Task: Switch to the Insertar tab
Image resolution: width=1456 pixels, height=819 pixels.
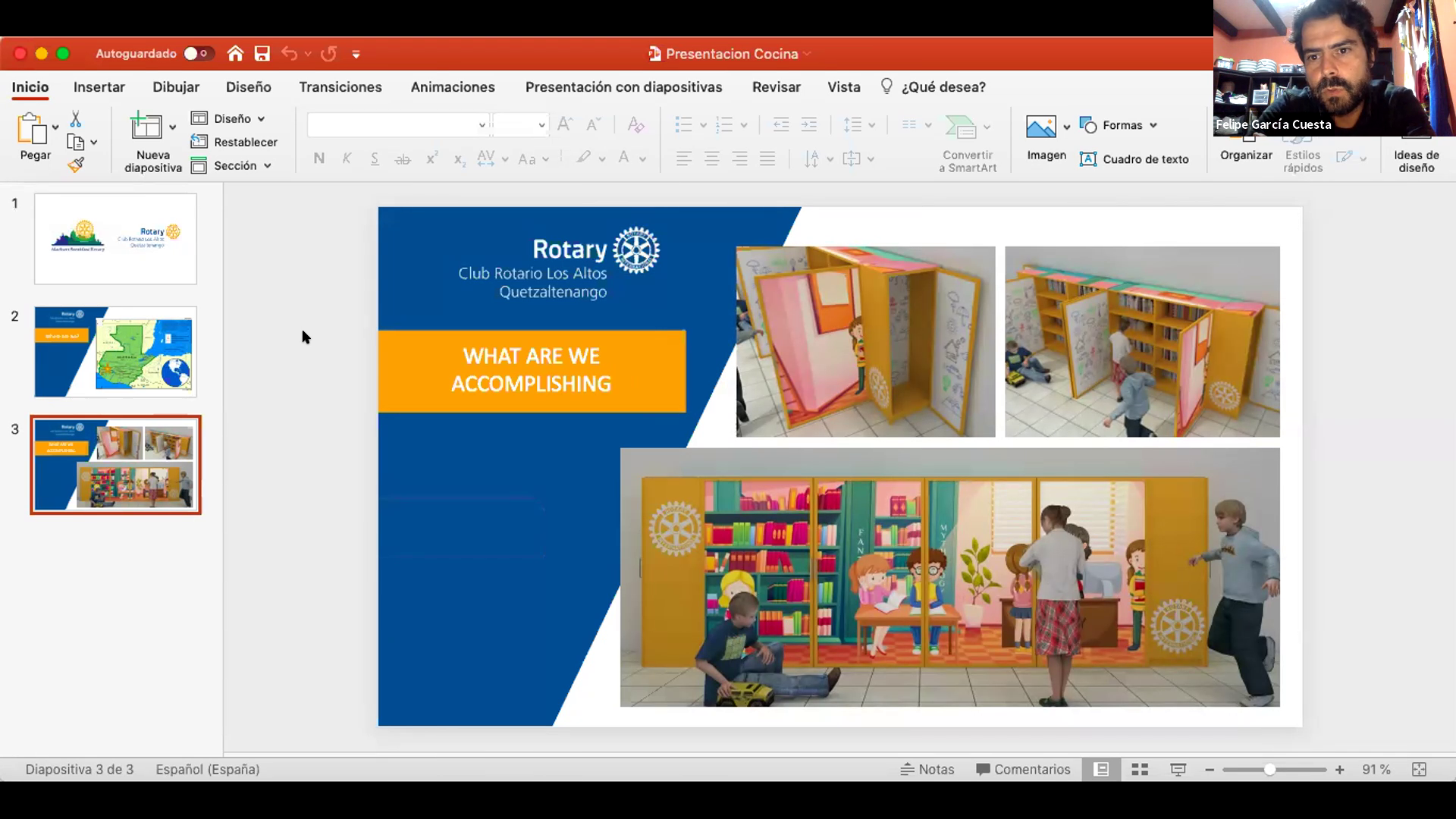Action: [99, 87]
